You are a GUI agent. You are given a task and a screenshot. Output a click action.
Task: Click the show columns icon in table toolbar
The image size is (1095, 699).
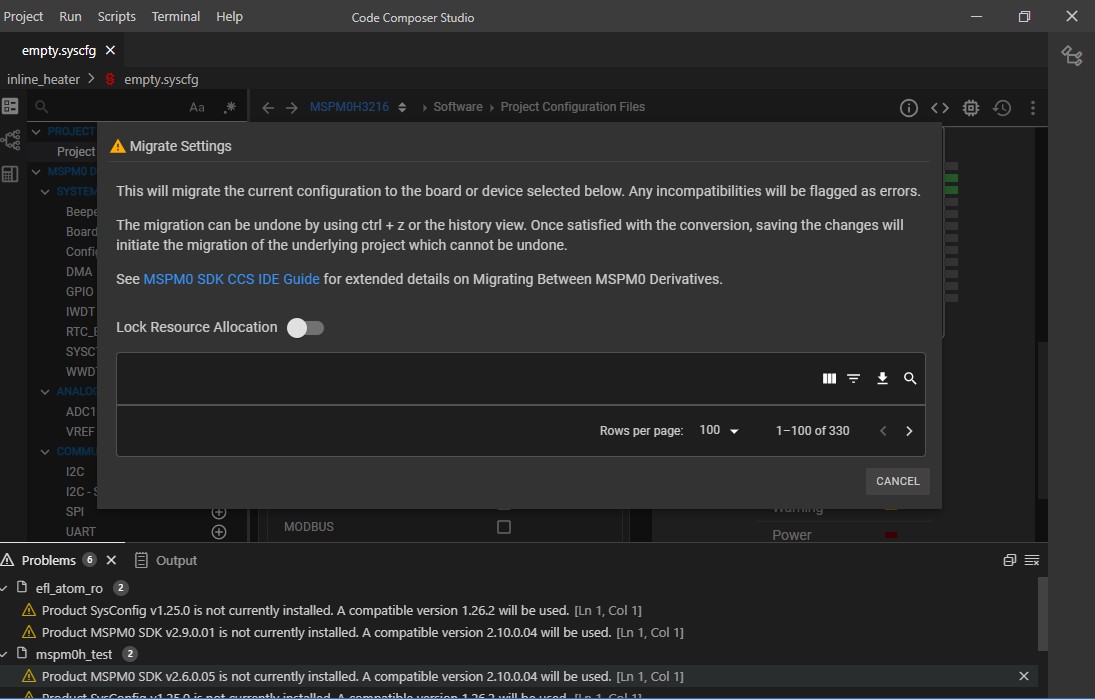pos(829,378)
